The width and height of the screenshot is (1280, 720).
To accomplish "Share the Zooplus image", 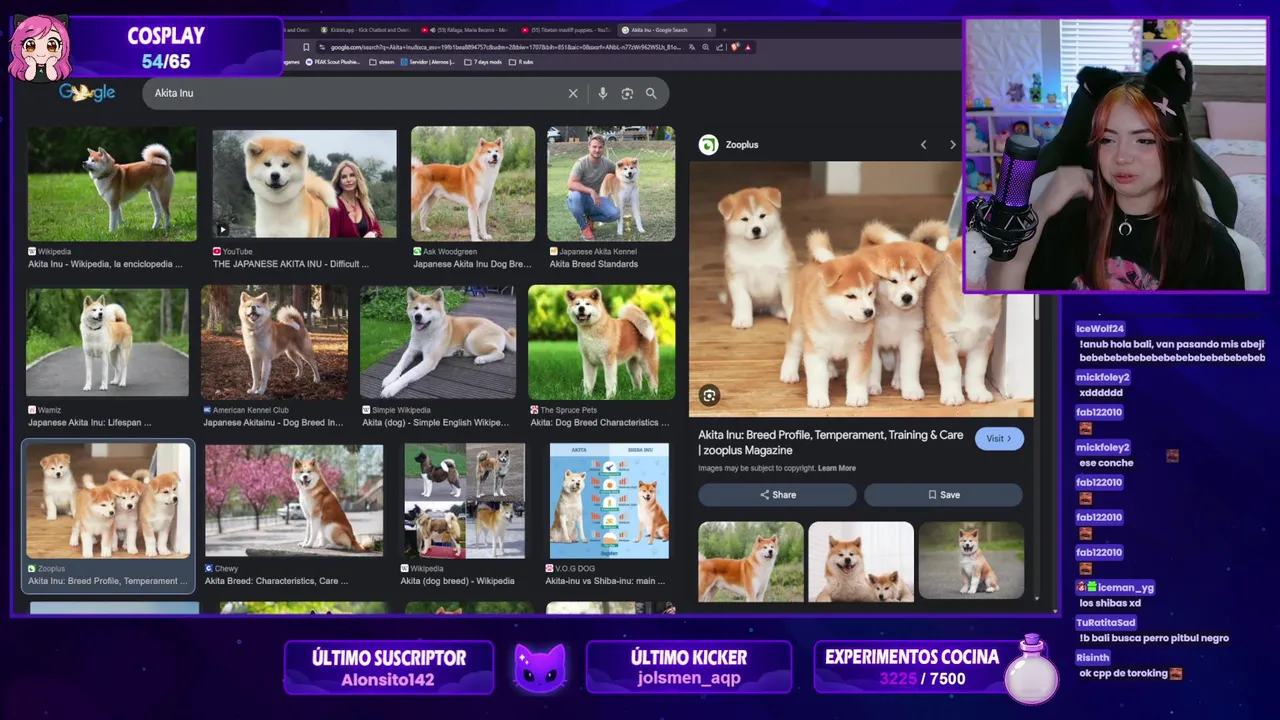I will tap(777, 495).
